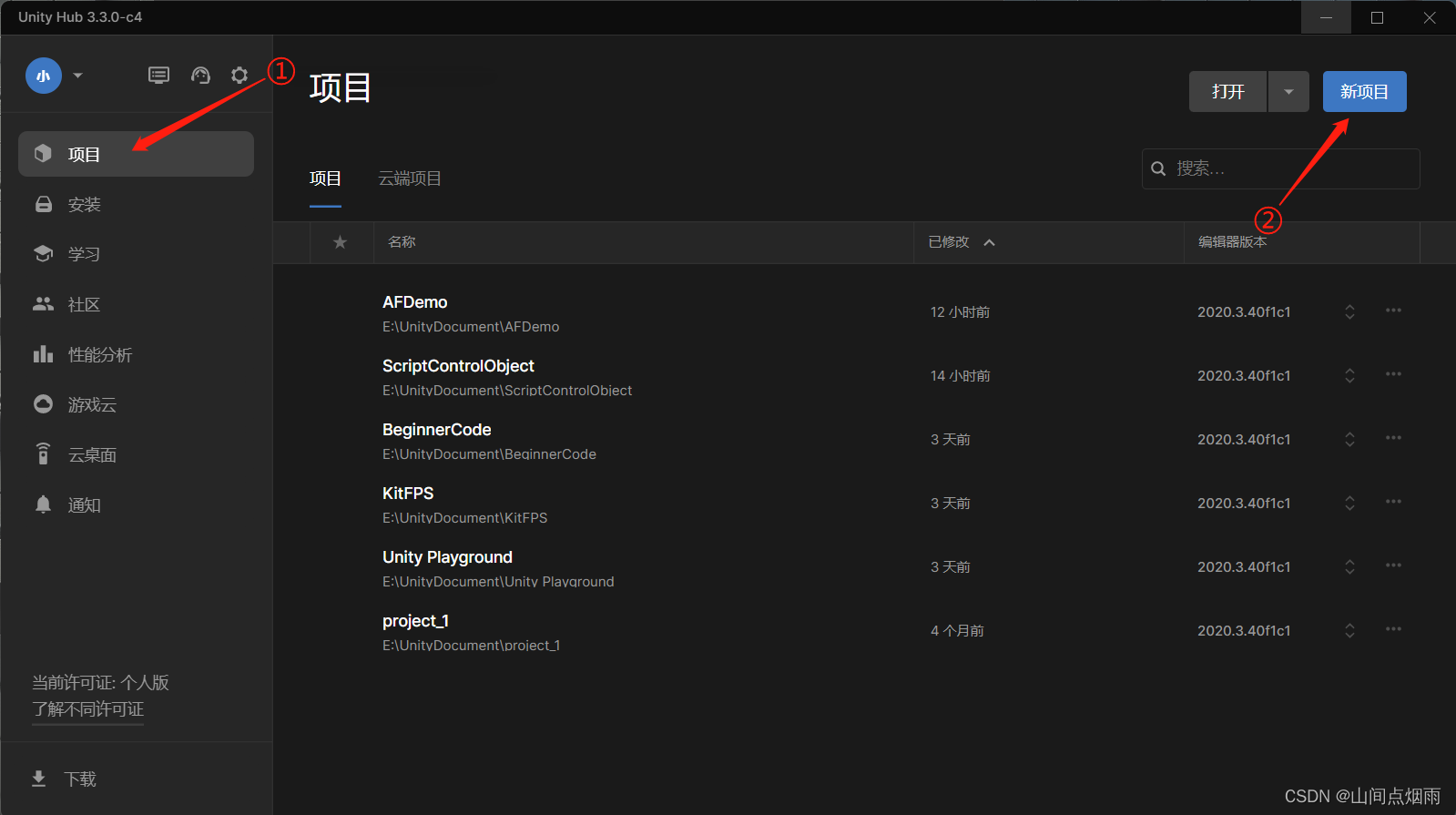The height and width of the screenshot is (815, 1456).
Task: Change the editor version for project_1
Action: pyautogui.click(x=1349, y=630)
